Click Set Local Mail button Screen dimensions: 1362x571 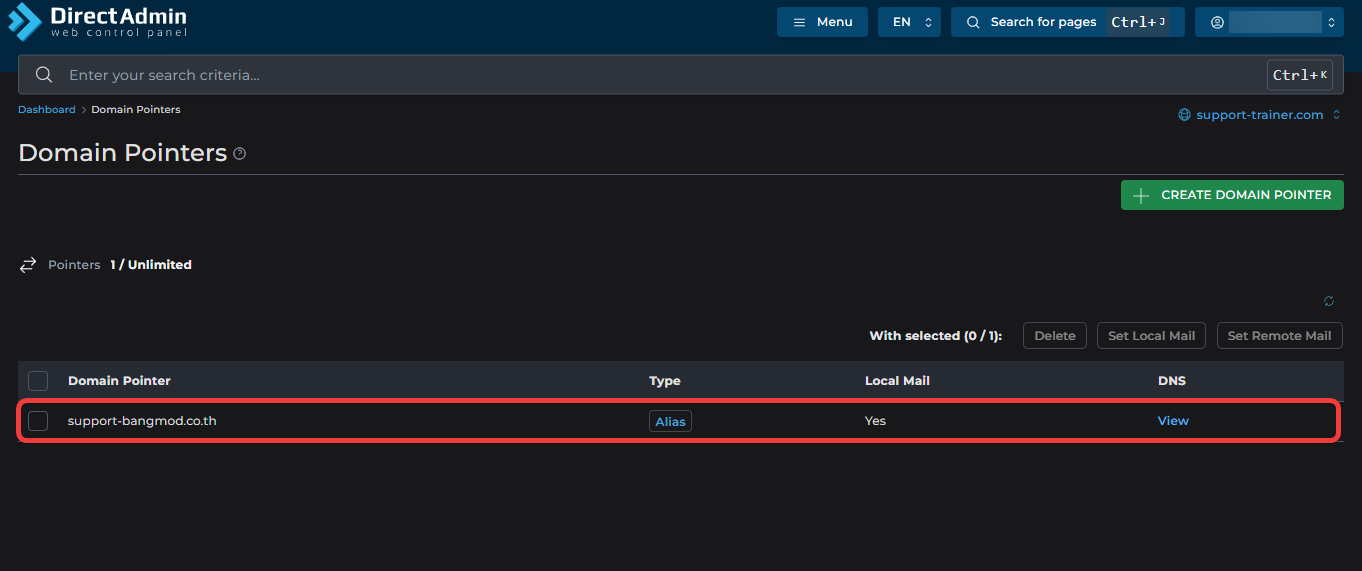(1152, 336)
